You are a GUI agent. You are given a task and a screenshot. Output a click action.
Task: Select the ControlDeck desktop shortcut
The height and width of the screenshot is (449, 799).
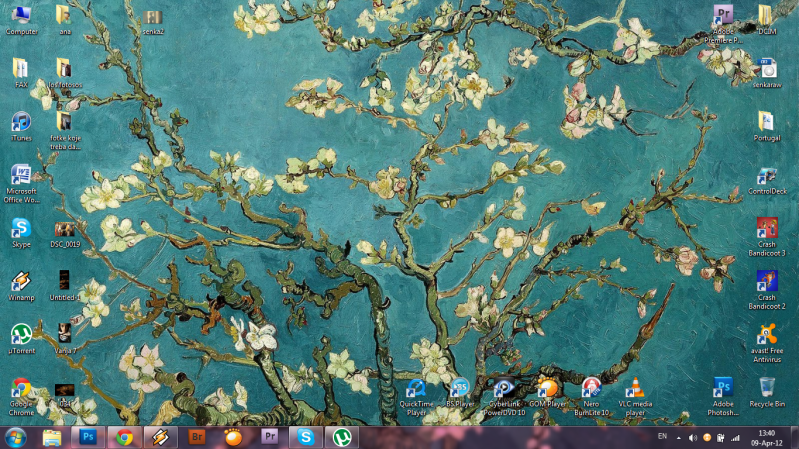point(767,176)
